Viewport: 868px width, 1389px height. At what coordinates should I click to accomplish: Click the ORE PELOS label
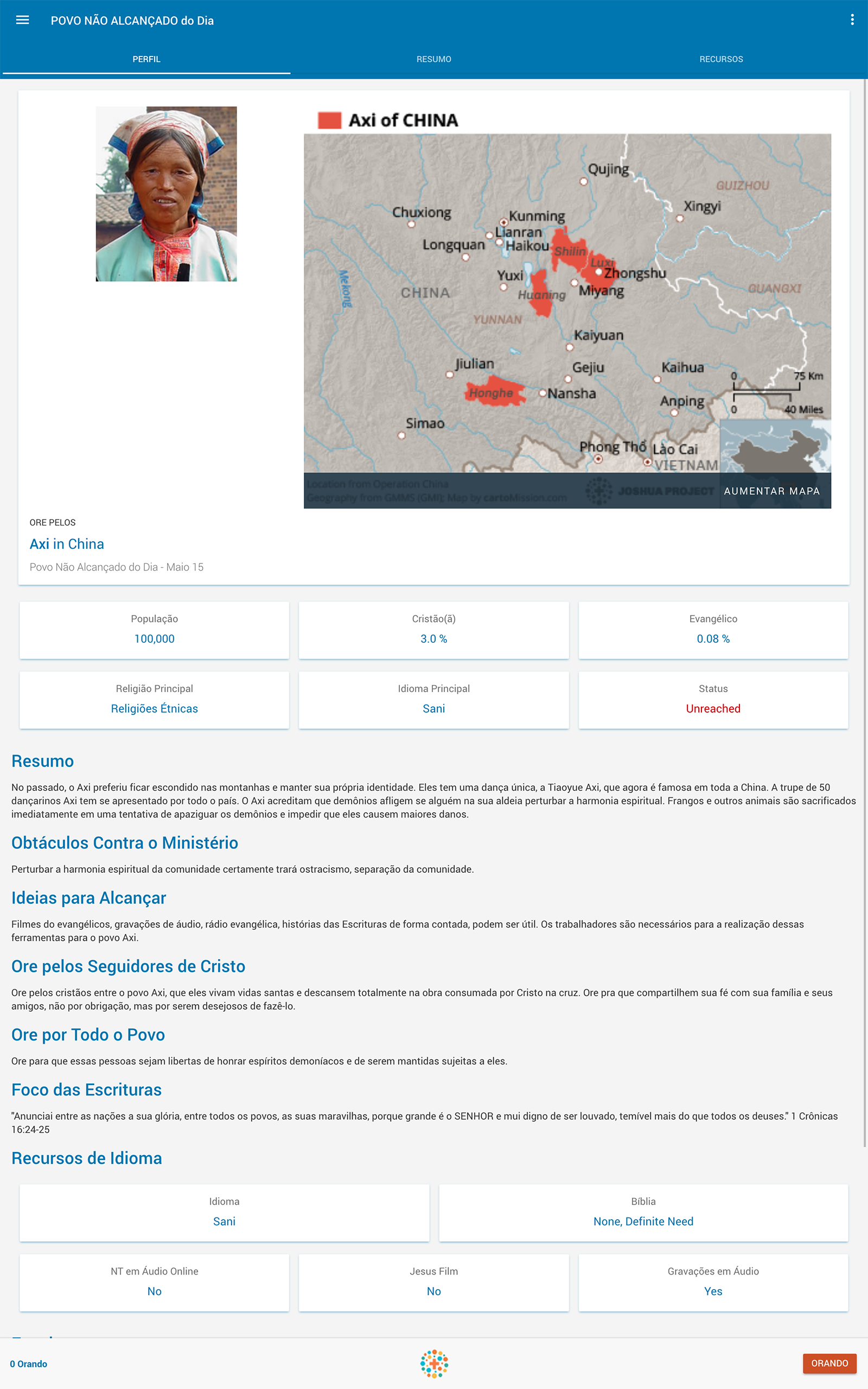pyautogui.click(x=53, y=523)
